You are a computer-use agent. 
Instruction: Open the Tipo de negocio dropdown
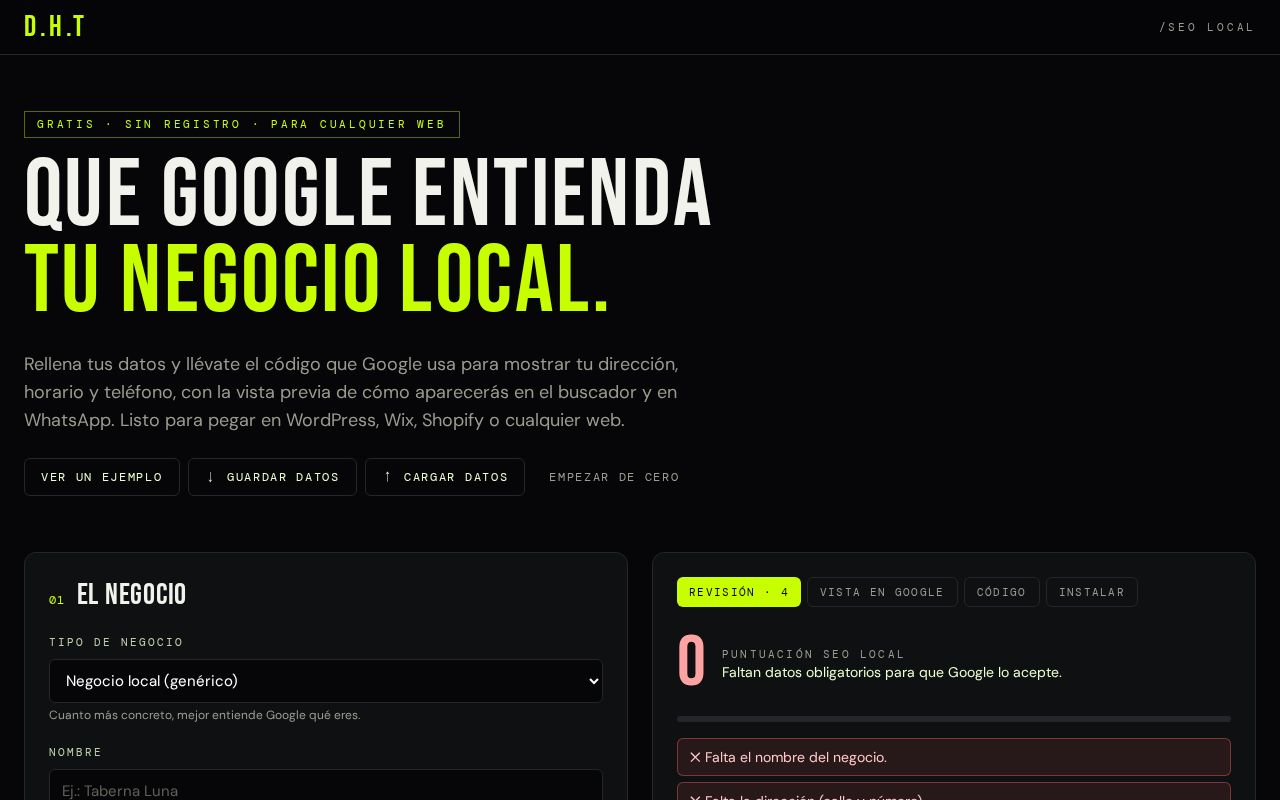[x=326, y=681]
